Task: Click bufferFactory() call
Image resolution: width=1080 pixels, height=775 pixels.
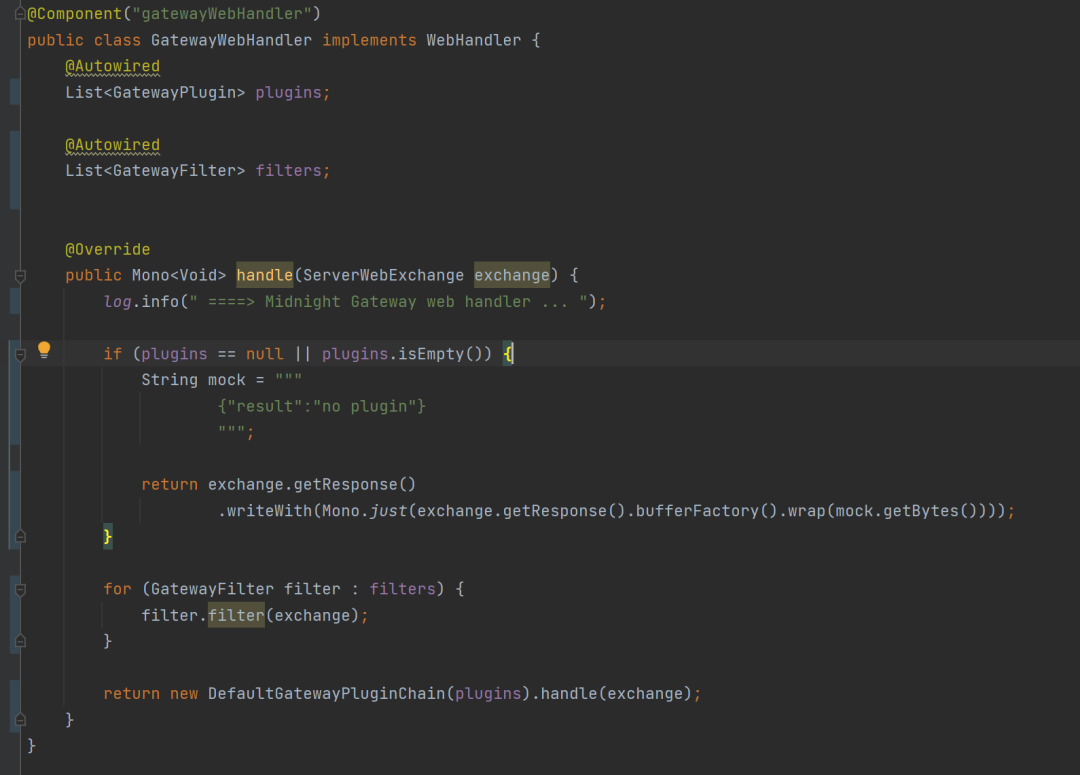Action: click(x=706, y=511)
